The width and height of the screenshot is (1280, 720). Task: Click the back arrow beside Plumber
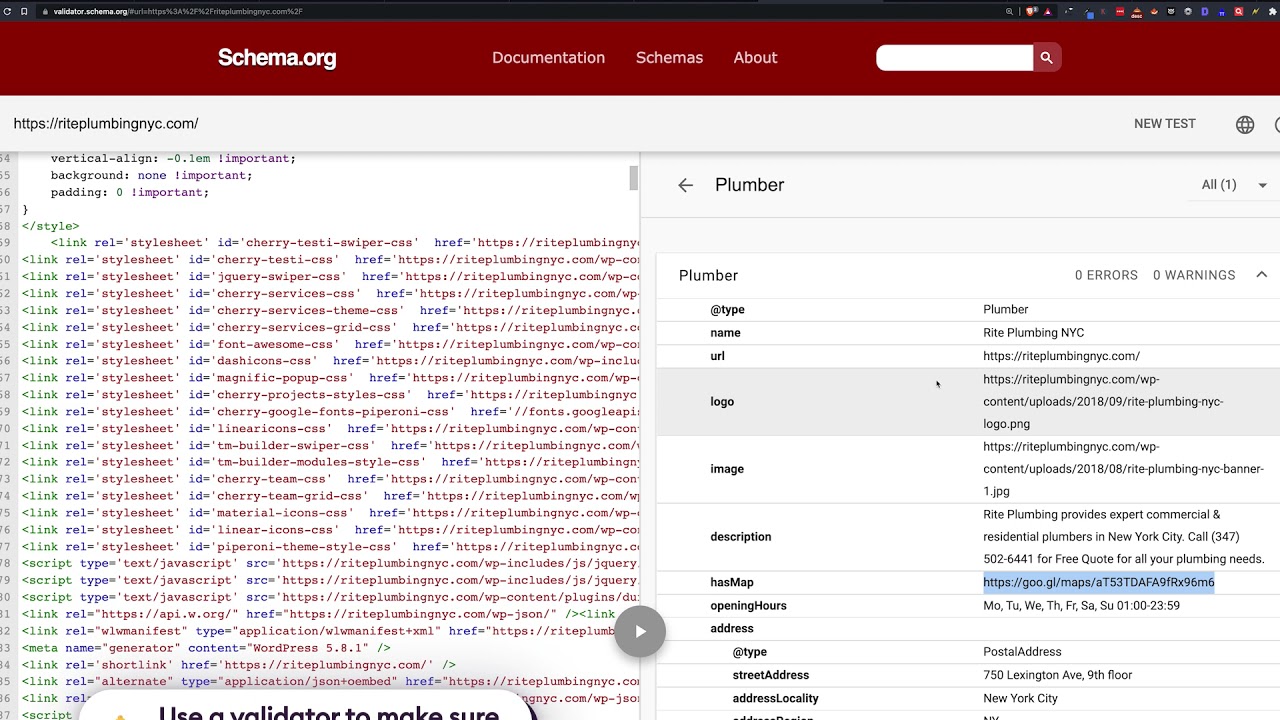[685, 185]
